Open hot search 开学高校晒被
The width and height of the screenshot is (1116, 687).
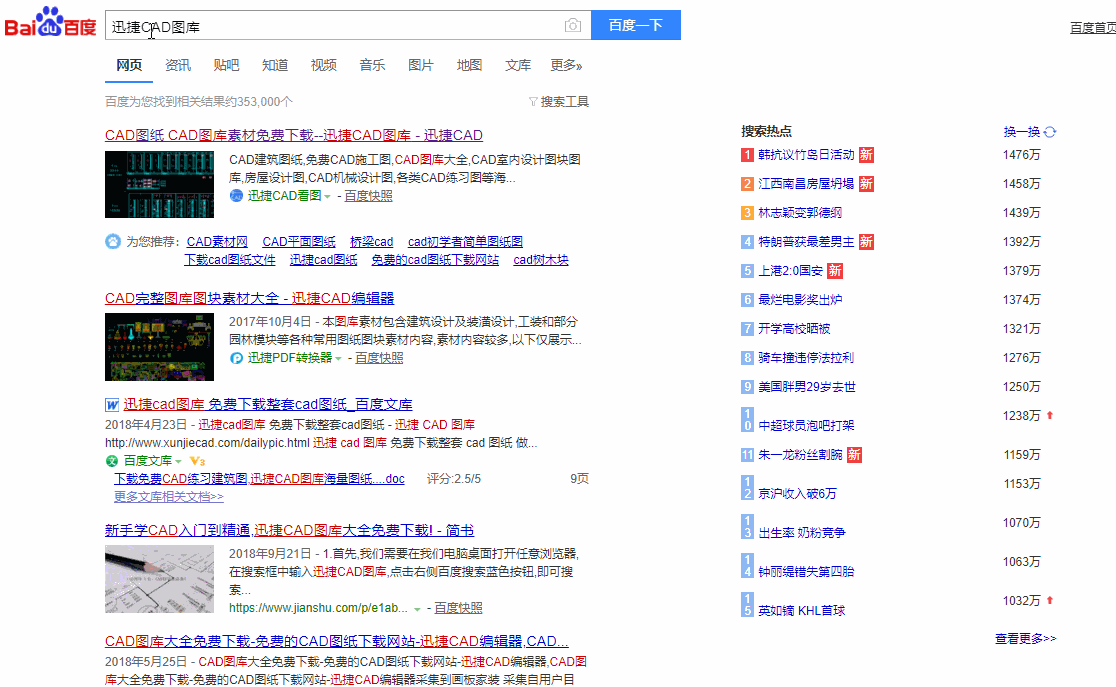pos(794,329)
